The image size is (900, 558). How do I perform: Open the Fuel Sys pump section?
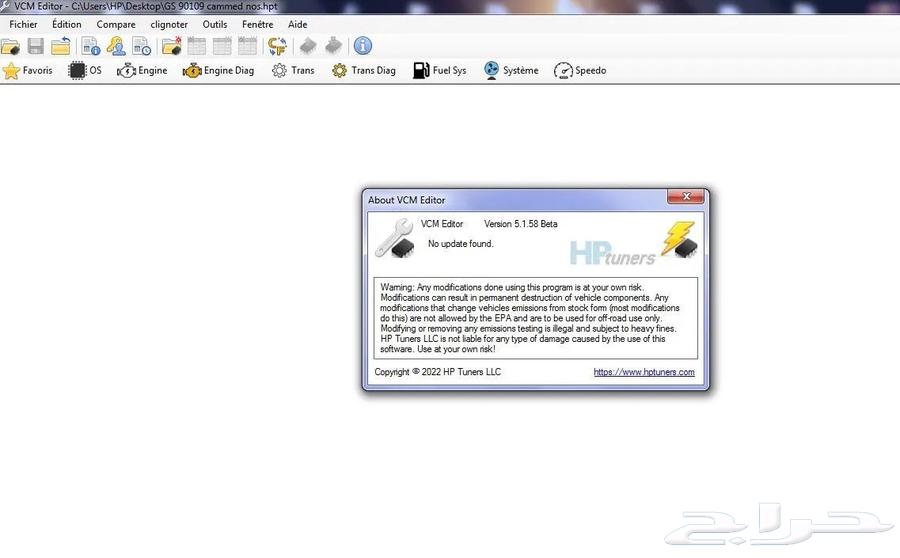point(440,71)
